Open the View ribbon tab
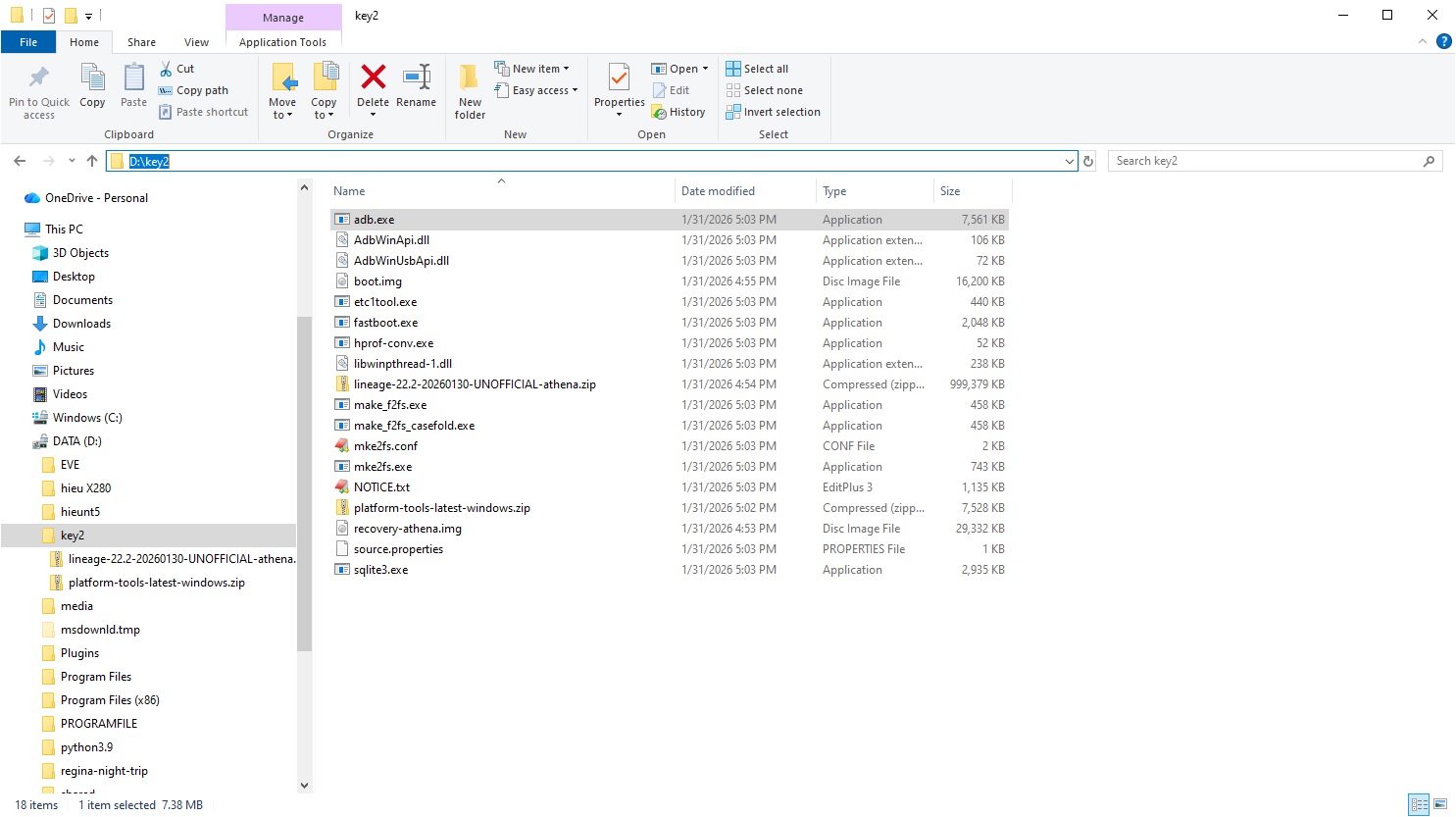Viewport: 1456px width, 817px height. (196, 42)
